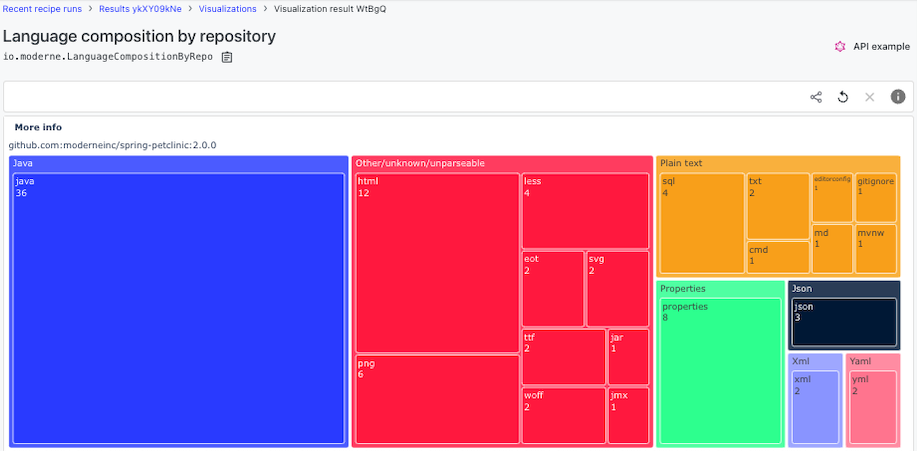This screenshot has width=917, height=451.
Task: Click the reset/undo circular arrow icon
Action: [843, 97]
